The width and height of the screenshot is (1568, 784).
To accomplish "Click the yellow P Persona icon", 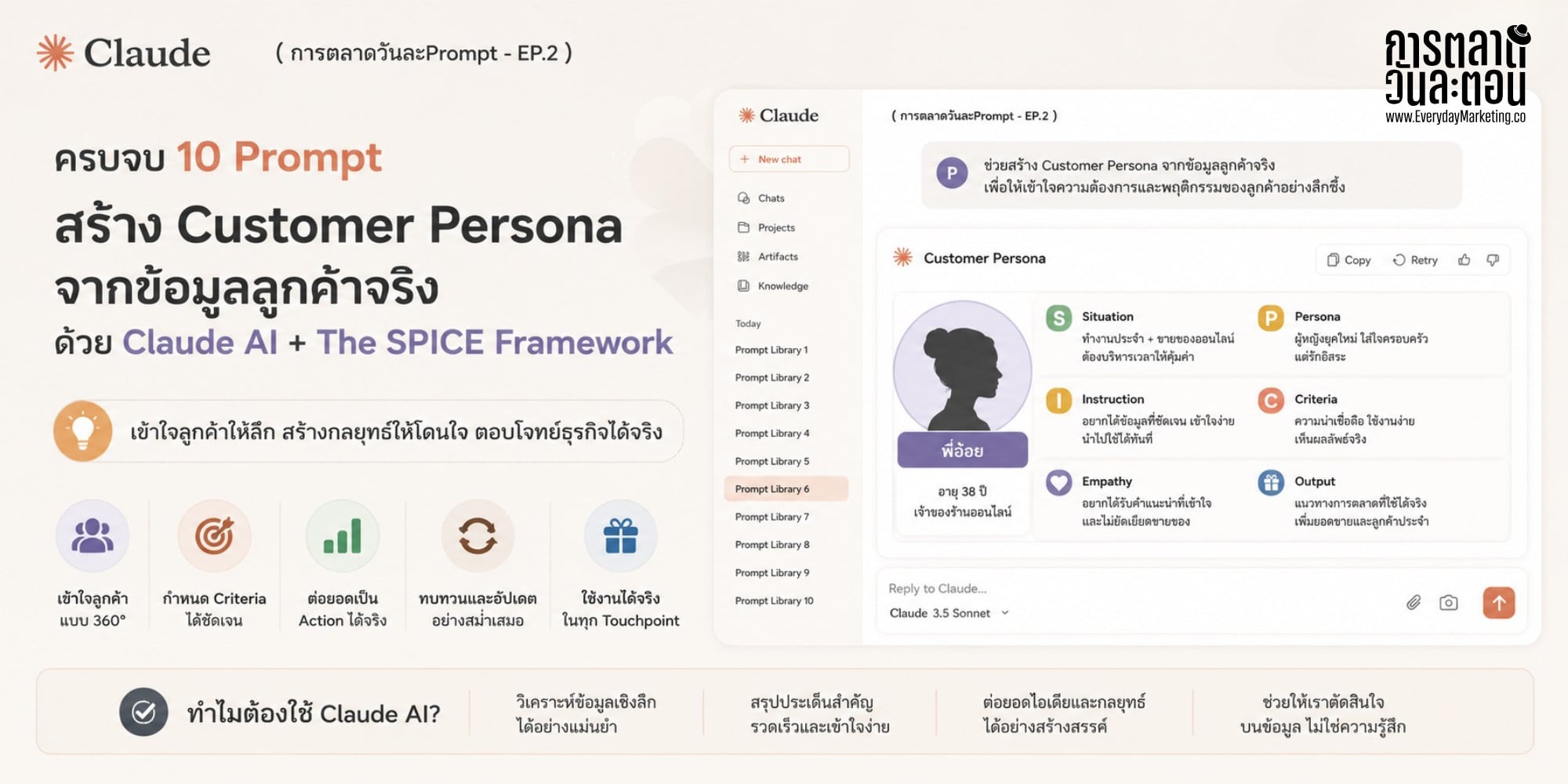I will [1271, 318].
